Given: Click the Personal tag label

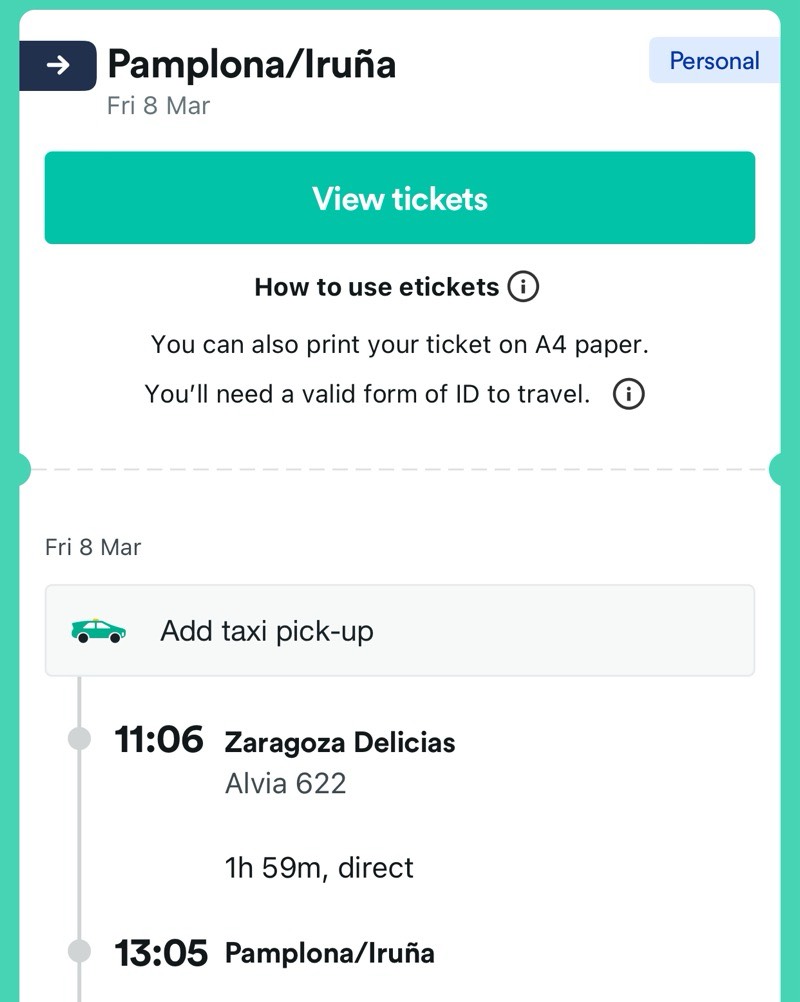Looking at the screenshot, I should pos(714,61).
